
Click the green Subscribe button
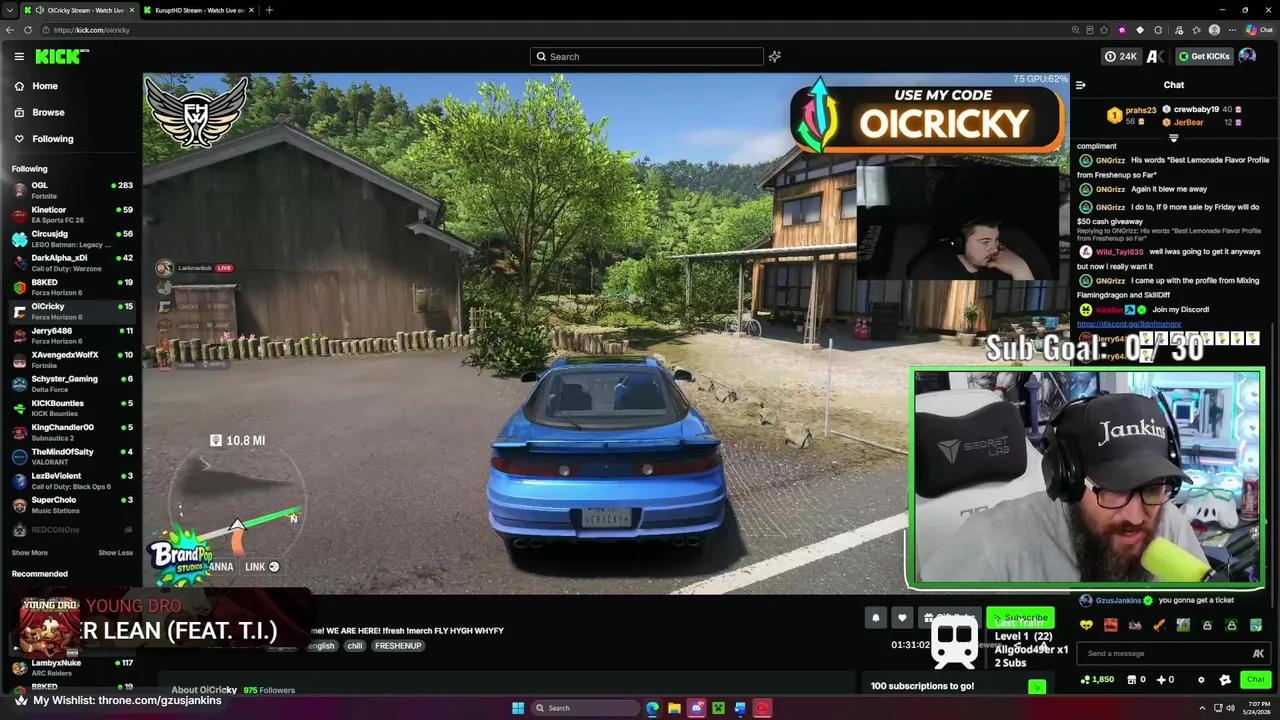(1020, 618)
